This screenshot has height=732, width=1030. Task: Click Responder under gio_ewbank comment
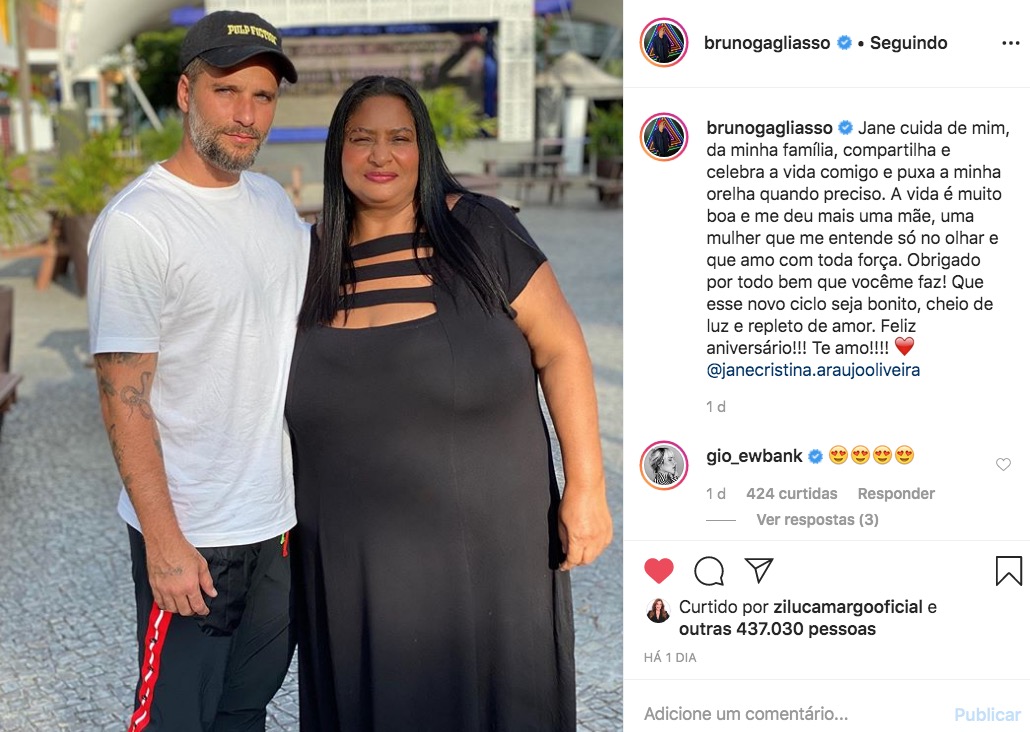pyautogui.click(x=896, y=493)
